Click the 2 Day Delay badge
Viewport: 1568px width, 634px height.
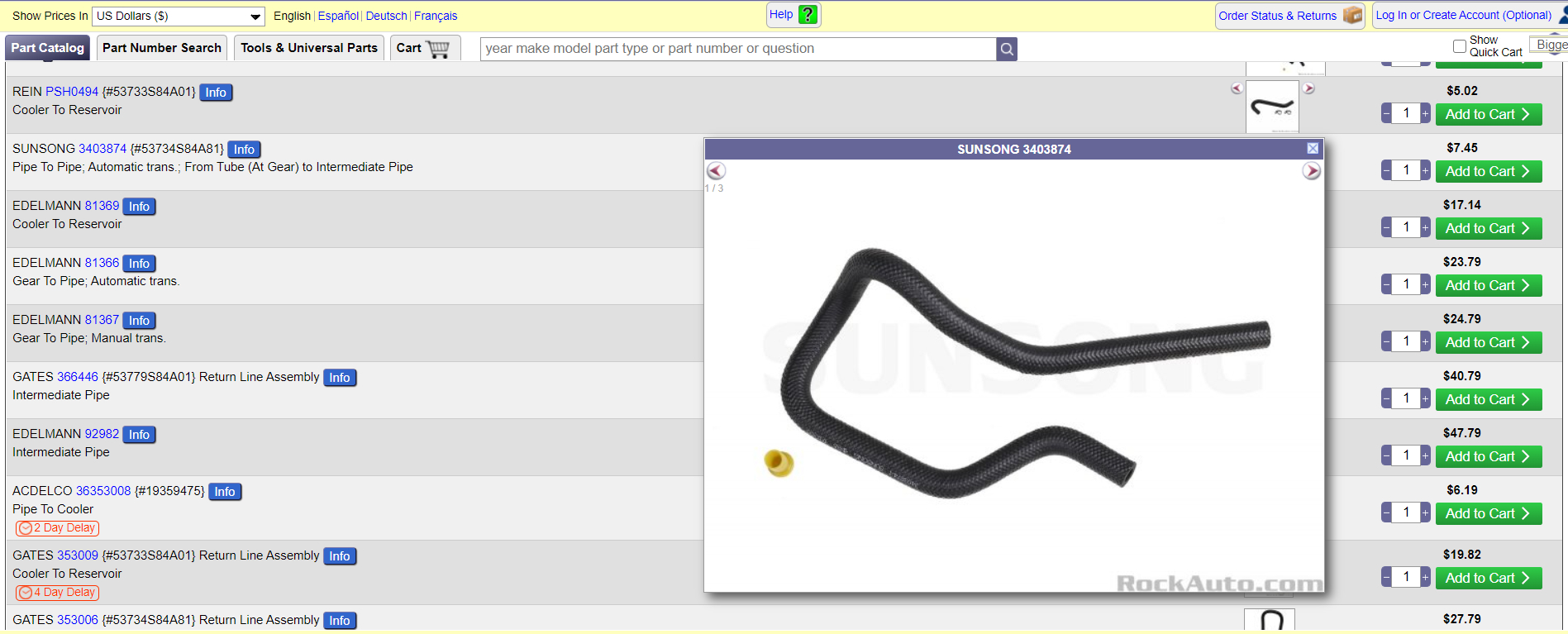tap(57, 528)
